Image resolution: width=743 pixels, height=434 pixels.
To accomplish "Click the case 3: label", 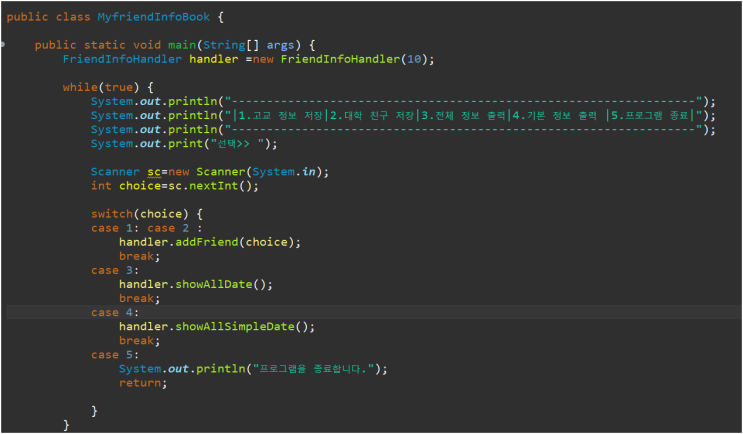I will 115,271.
